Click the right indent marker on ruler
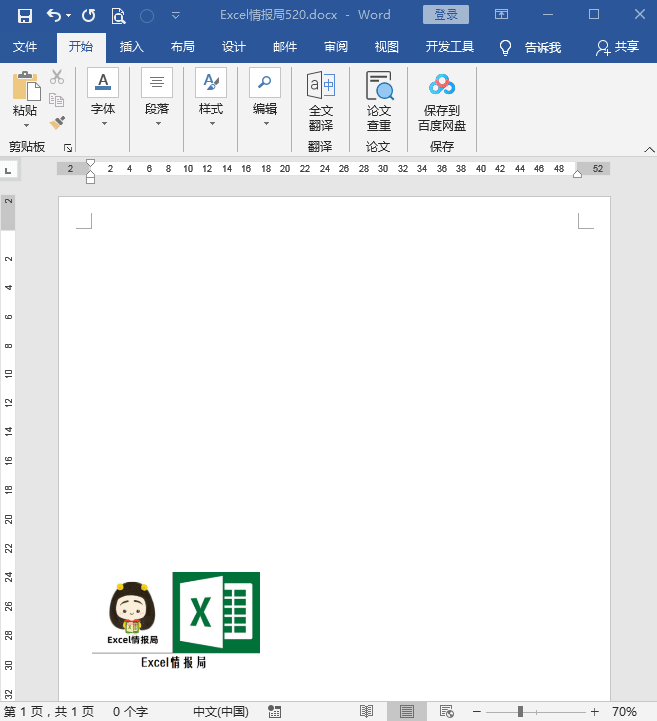The image size is (657, 721). tap(577, 174)
